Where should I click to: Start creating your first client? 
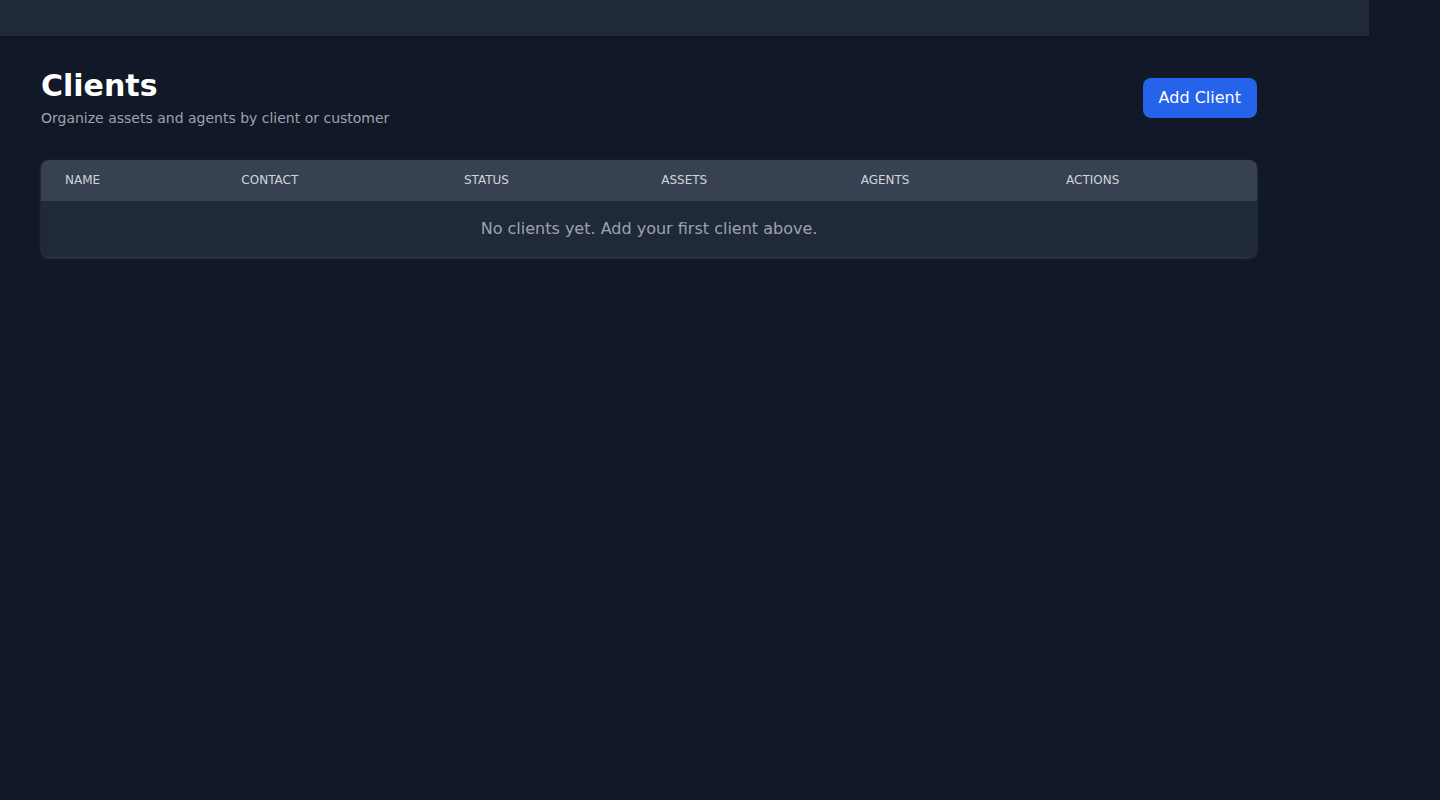click(1199, 98)
